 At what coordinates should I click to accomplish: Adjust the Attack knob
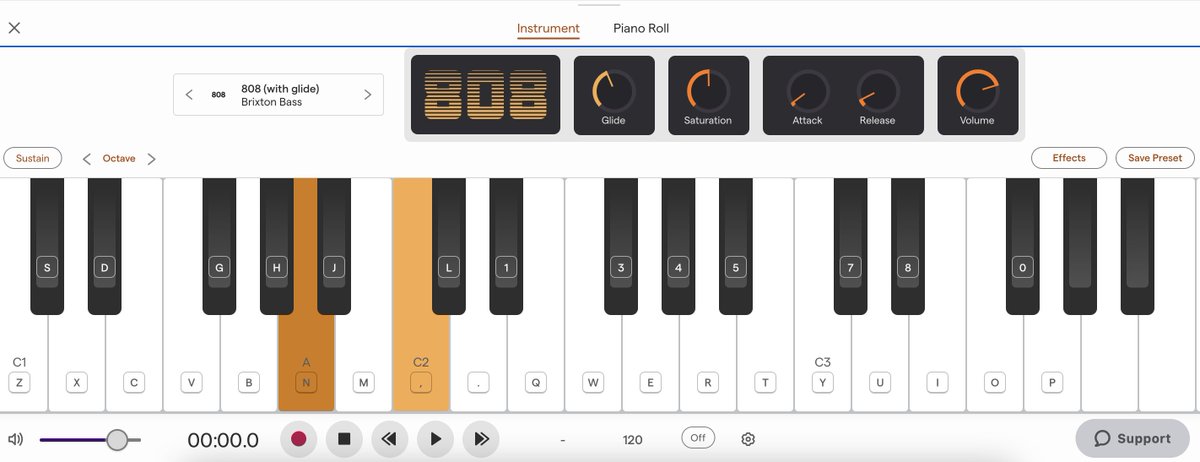pos(808,91)
